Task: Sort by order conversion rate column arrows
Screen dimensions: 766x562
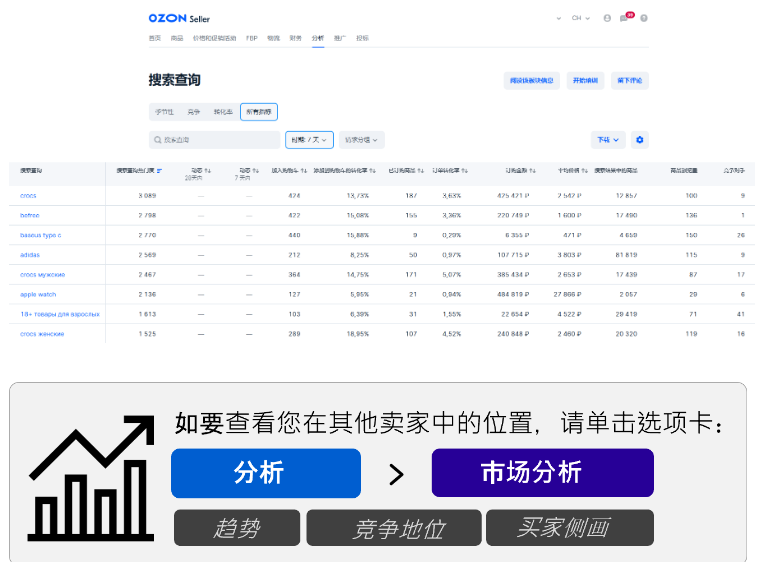Action: point(465,171)
